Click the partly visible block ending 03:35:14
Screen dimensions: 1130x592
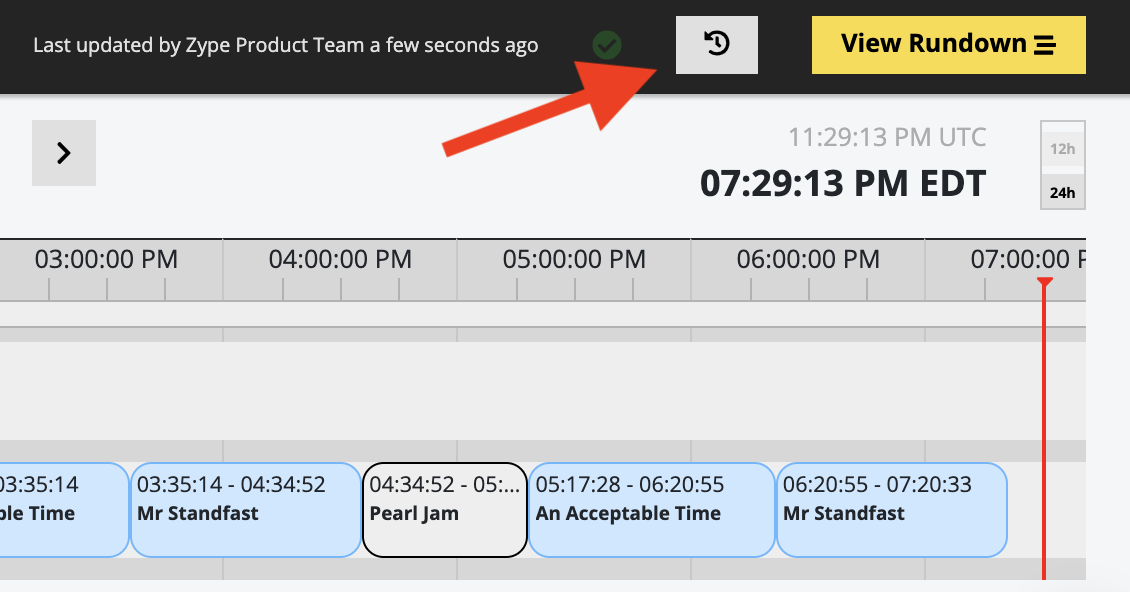pyautogui.click(x=64, y=510)
